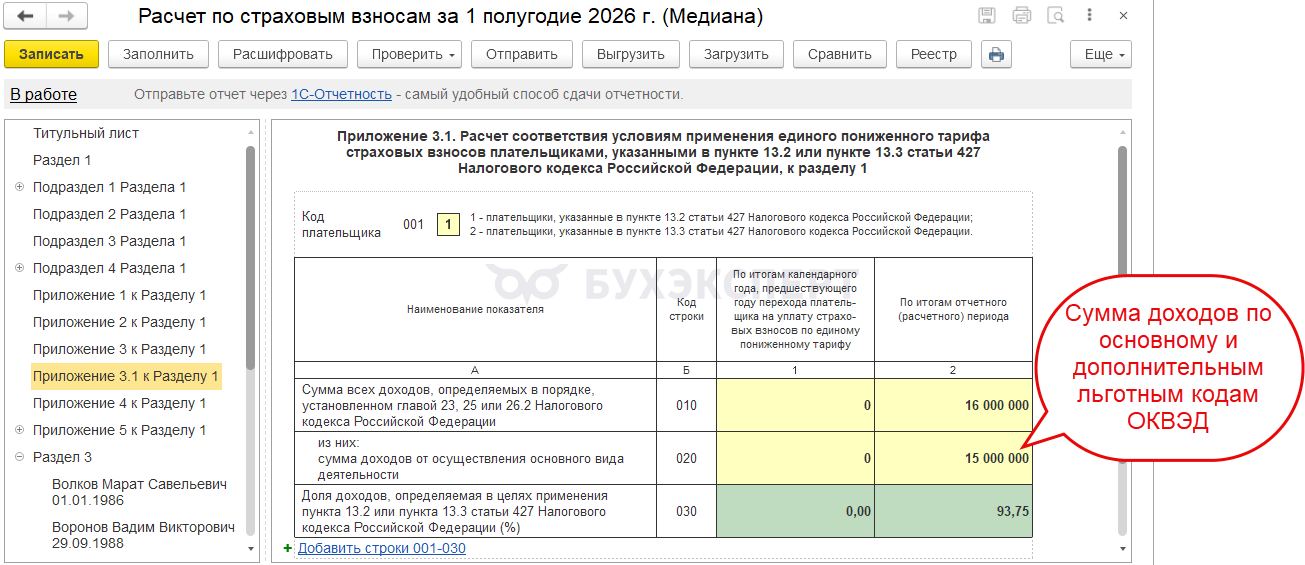This screenshot has width=1305, height=565.
Task: Click the Код плательщика field with value 1
Action: 449,225
